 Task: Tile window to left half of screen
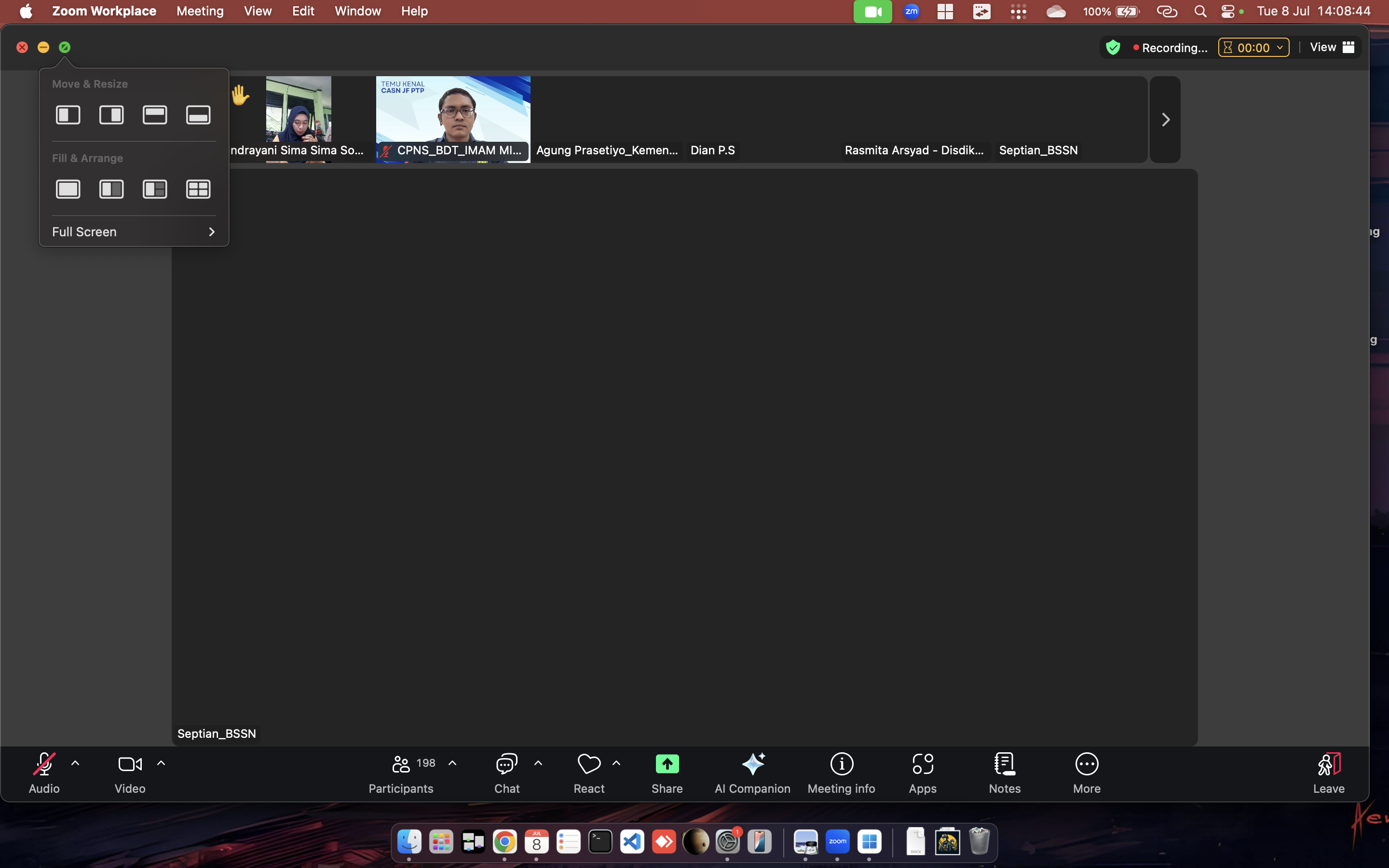68,115
